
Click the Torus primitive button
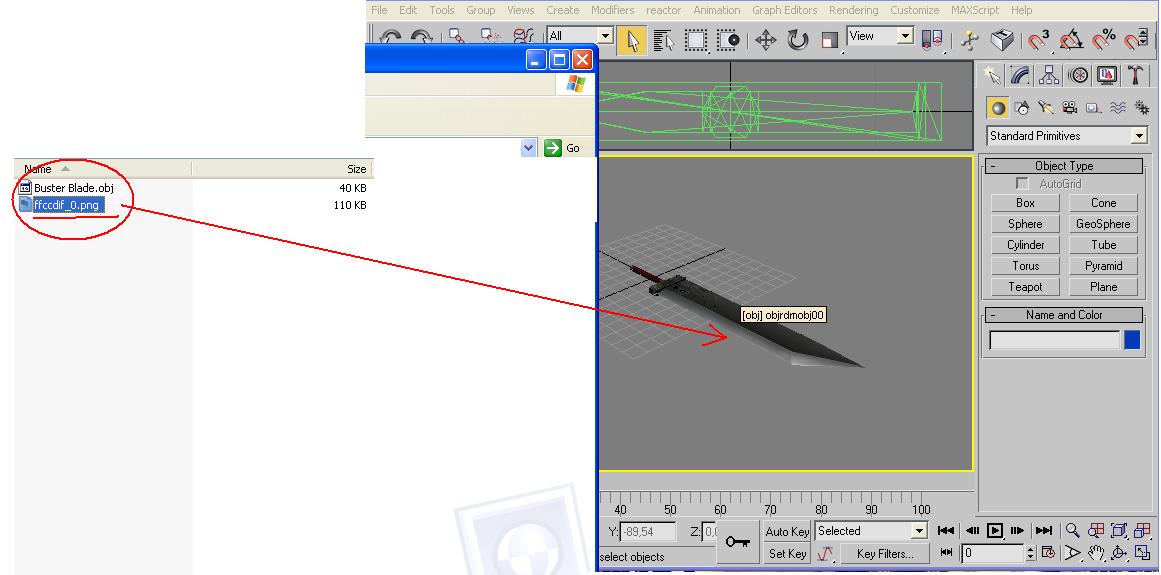pos(1026,266)
